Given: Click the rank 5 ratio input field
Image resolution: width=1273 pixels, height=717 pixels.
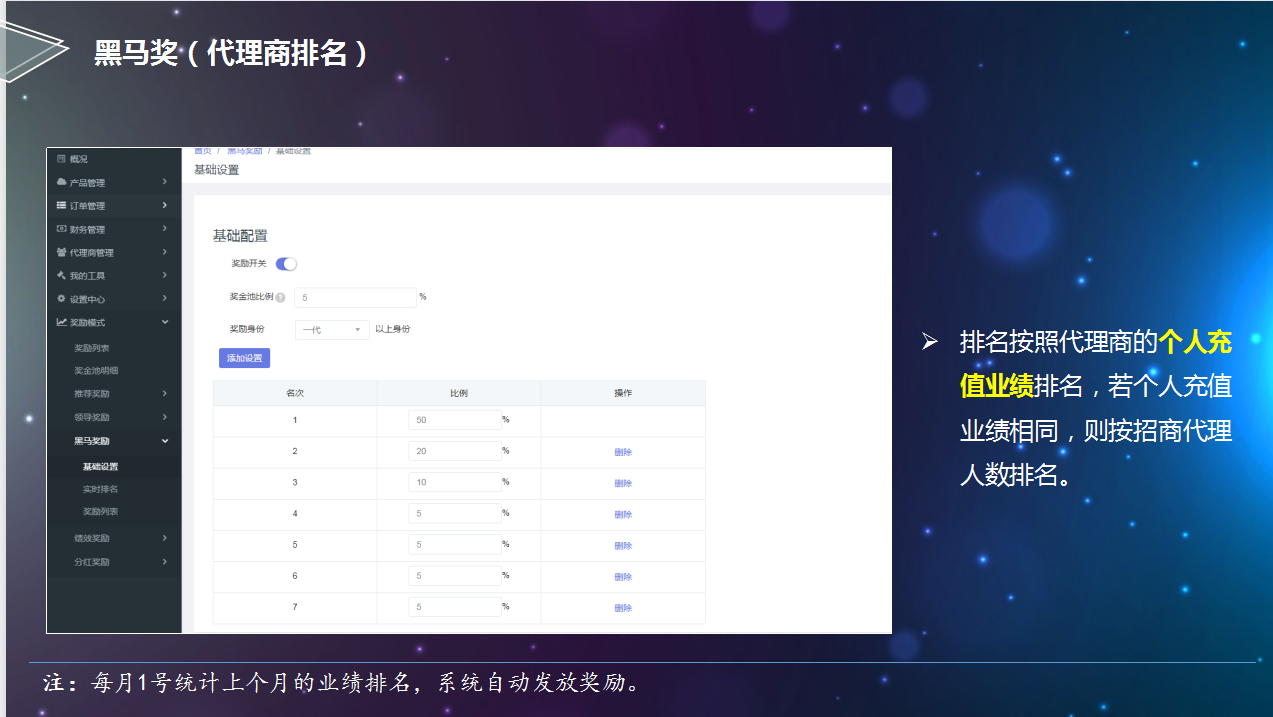Looking at the screenshot, I should pos(455,545).
